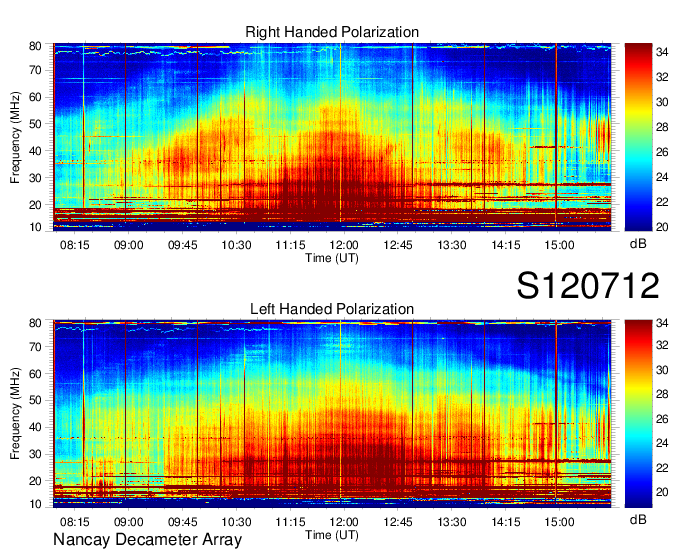
Task: Click 08:15 tick on Left Handed plot
Action: click(x=75, y=522)
